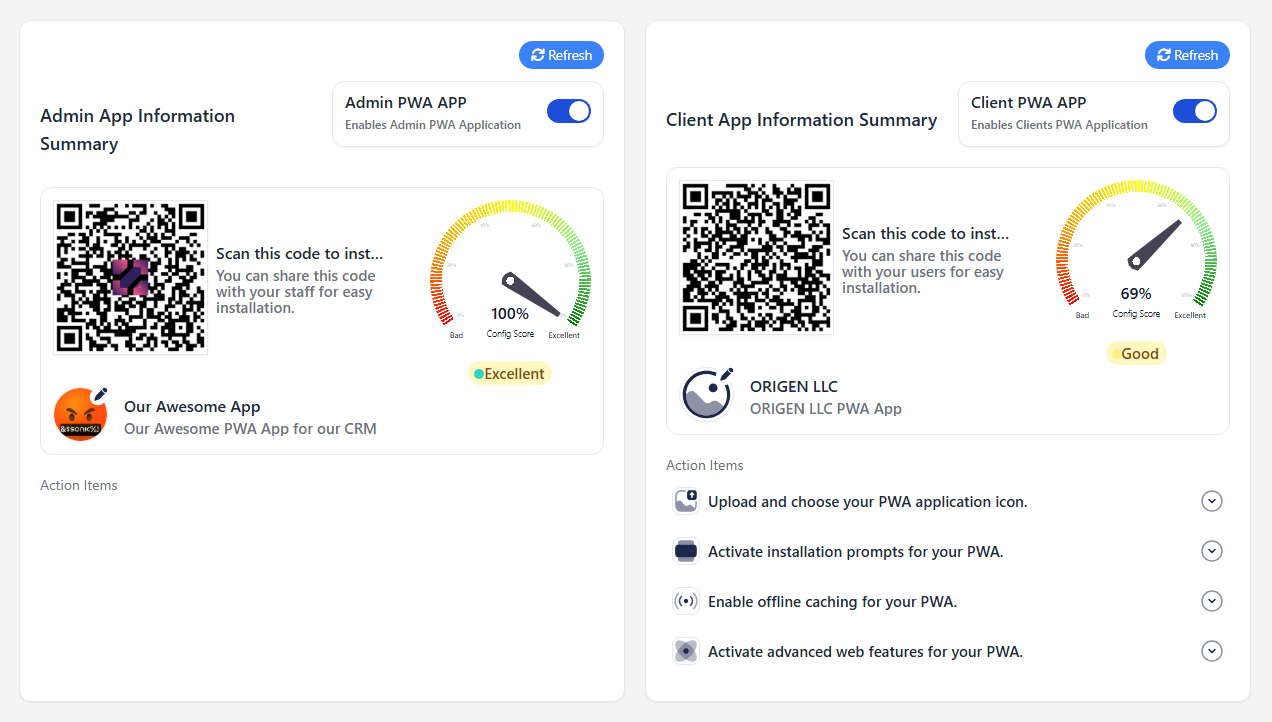Click the 'Our Awesome App' name text

click(192, 407)
